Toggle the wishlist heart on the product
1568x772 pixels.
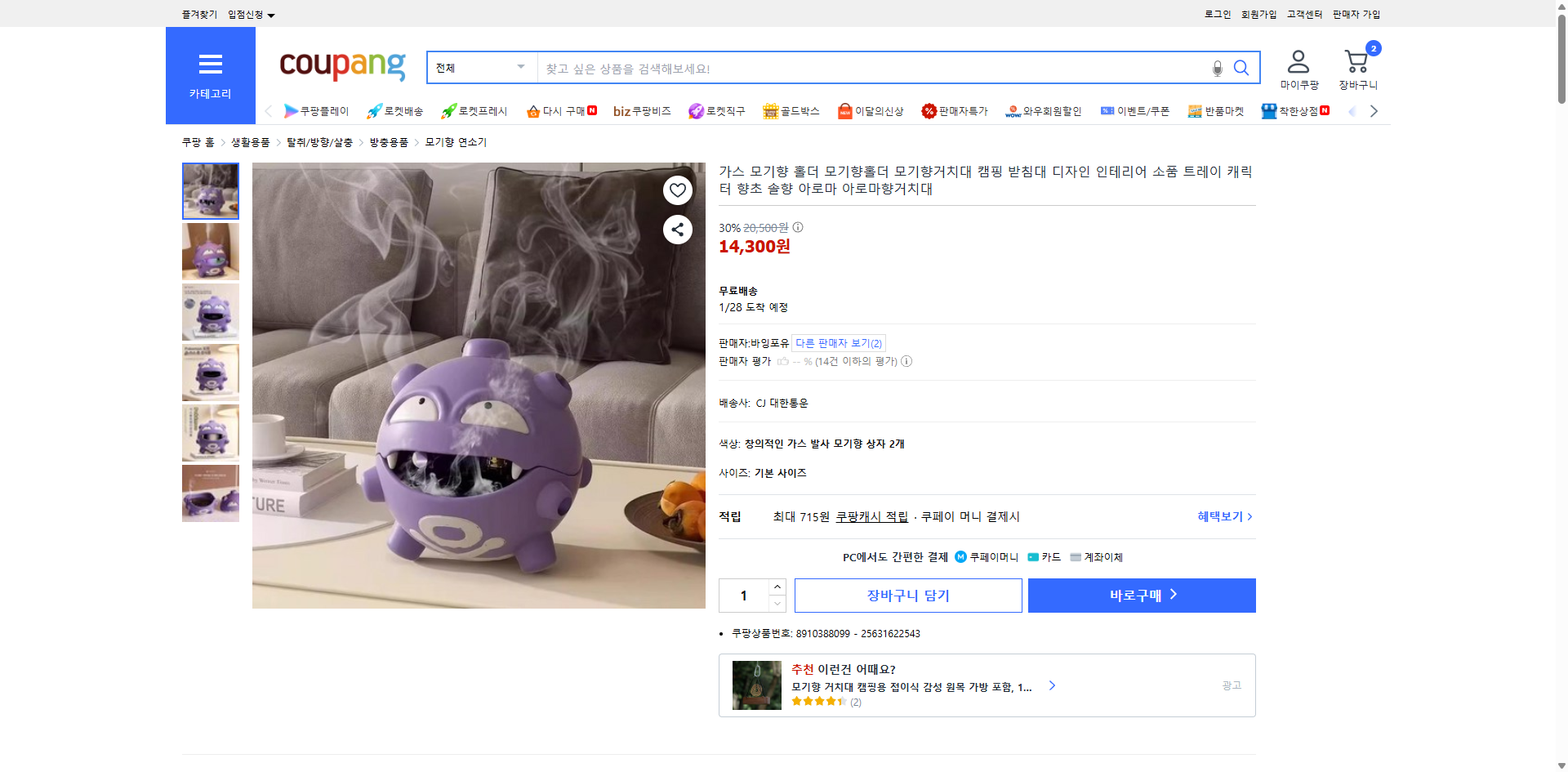(677, 190)
